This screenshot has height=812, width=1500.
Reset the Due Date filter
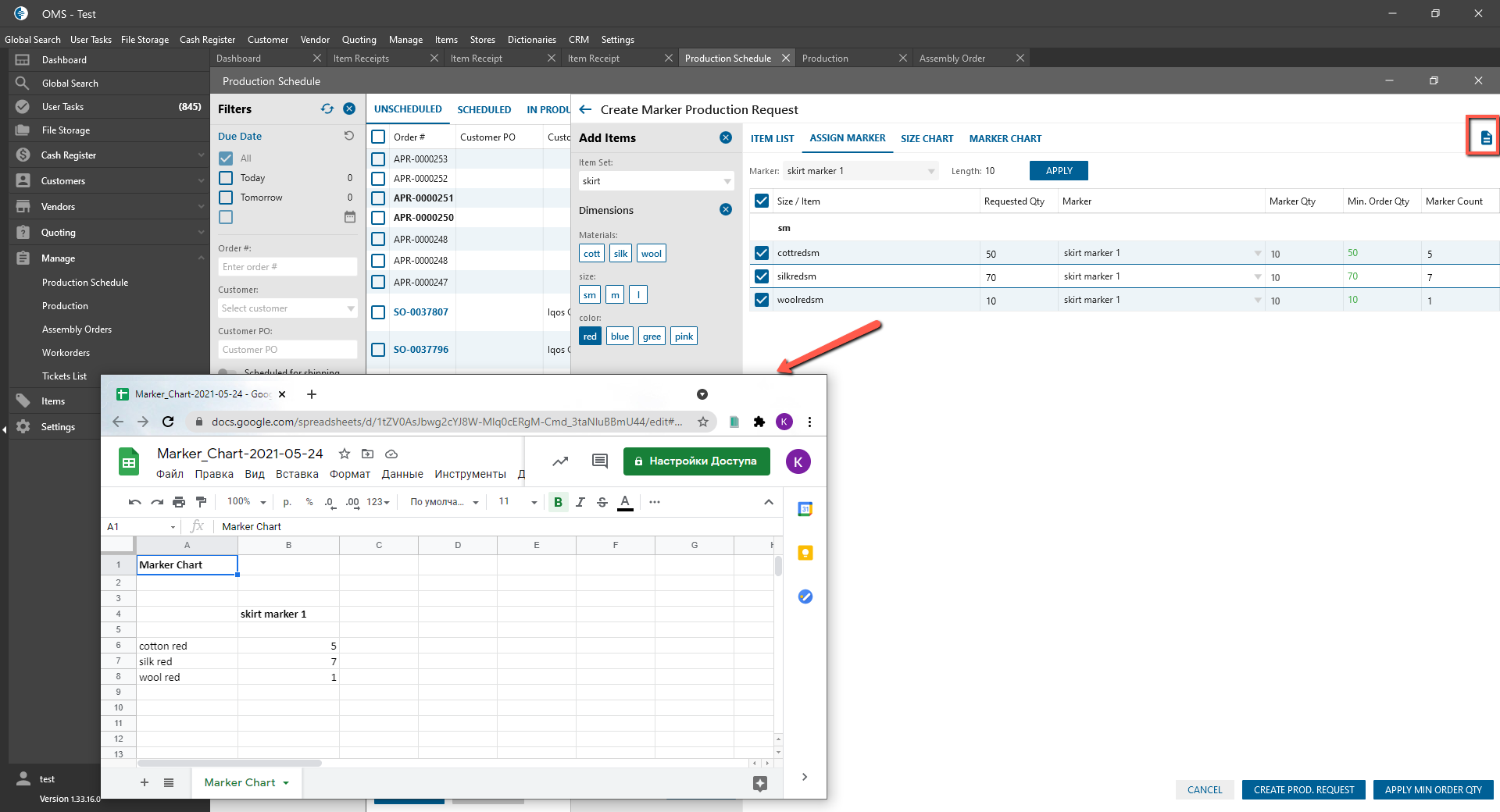[x=349, y=136]
